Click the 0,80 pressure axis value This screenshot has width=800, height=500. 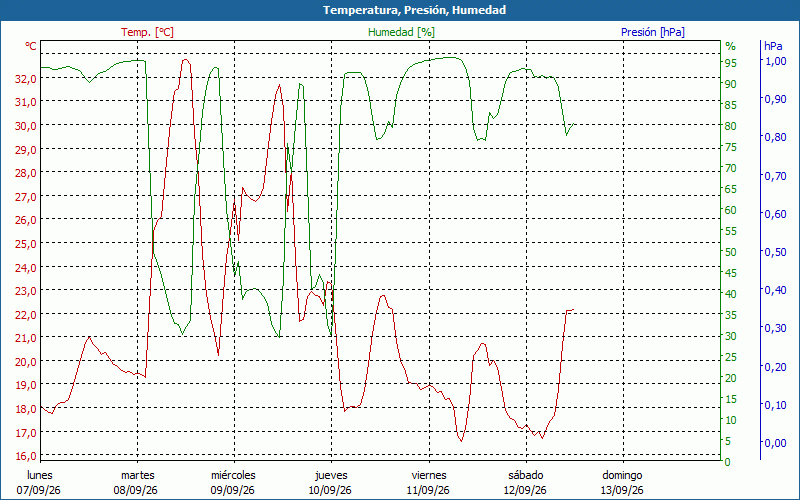pyautogui.click(x=776, y=137)
